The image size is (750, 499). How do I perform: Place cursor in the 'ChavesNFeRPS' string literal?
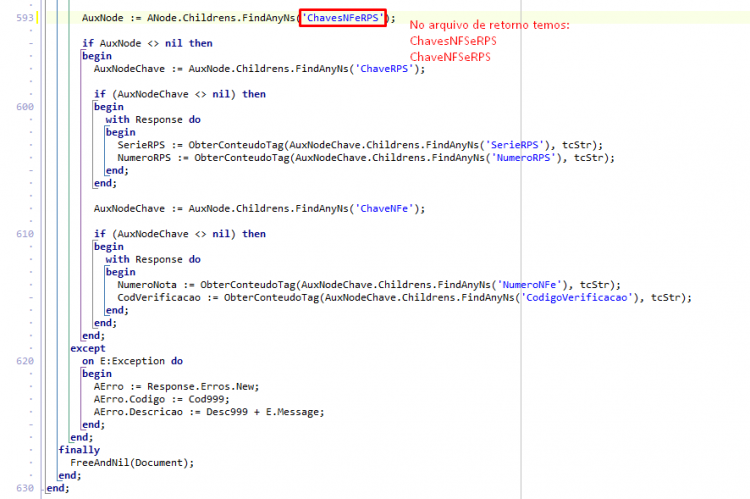point(342,18)
